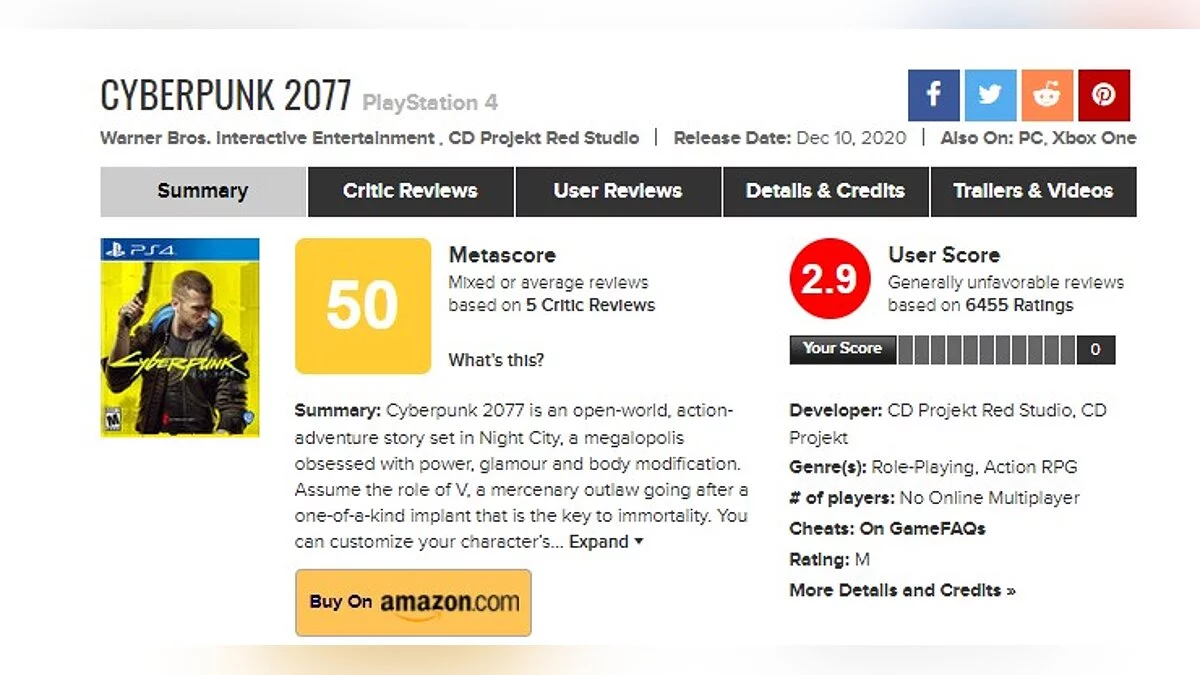Viewport: 1200px width, 675px height.
Task: Select the Summary tab
Action: [x=203, y=191]
